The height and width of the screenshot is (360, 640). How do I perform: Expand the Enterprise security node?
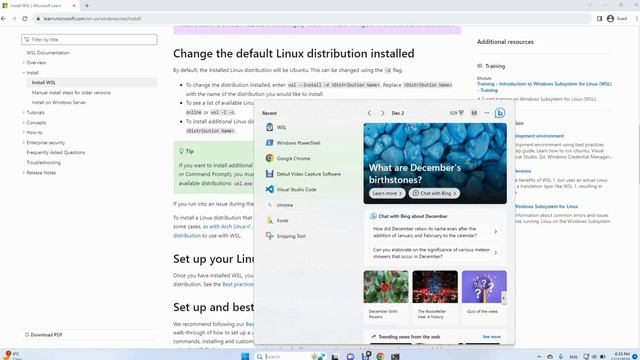point(24,143)
